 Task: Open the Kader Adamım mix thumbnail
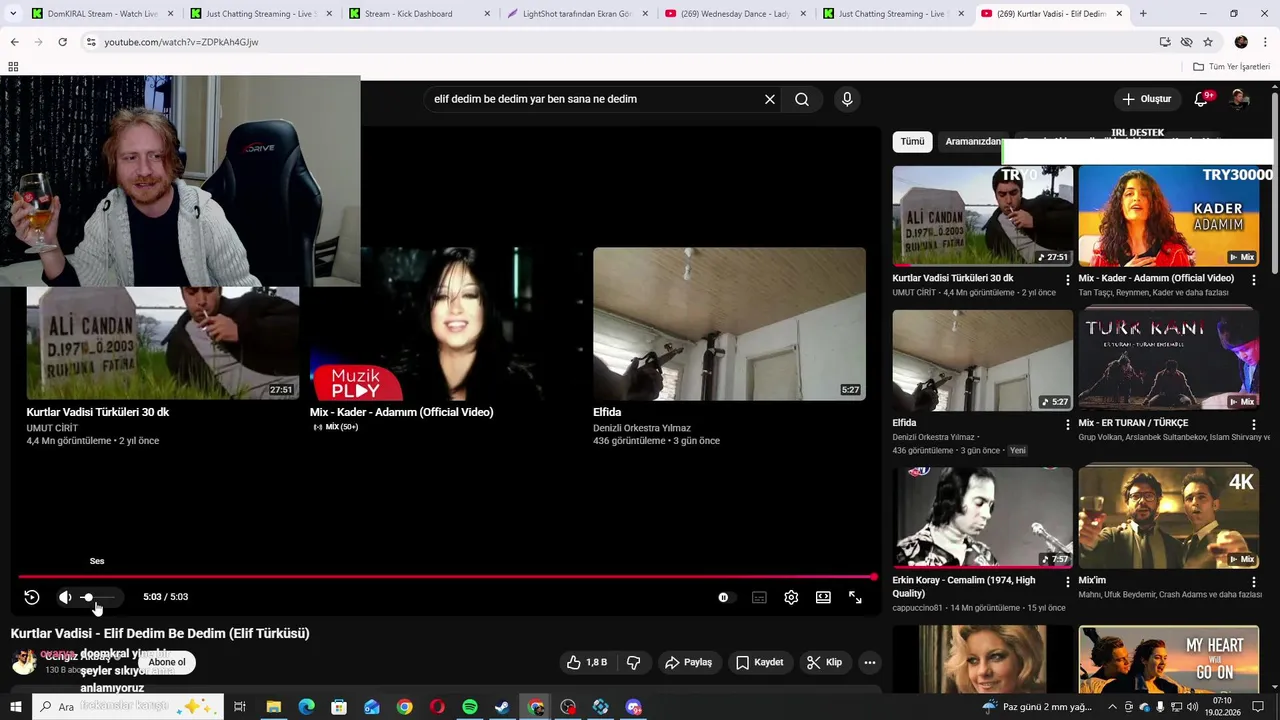click(x=1168, y=216)
